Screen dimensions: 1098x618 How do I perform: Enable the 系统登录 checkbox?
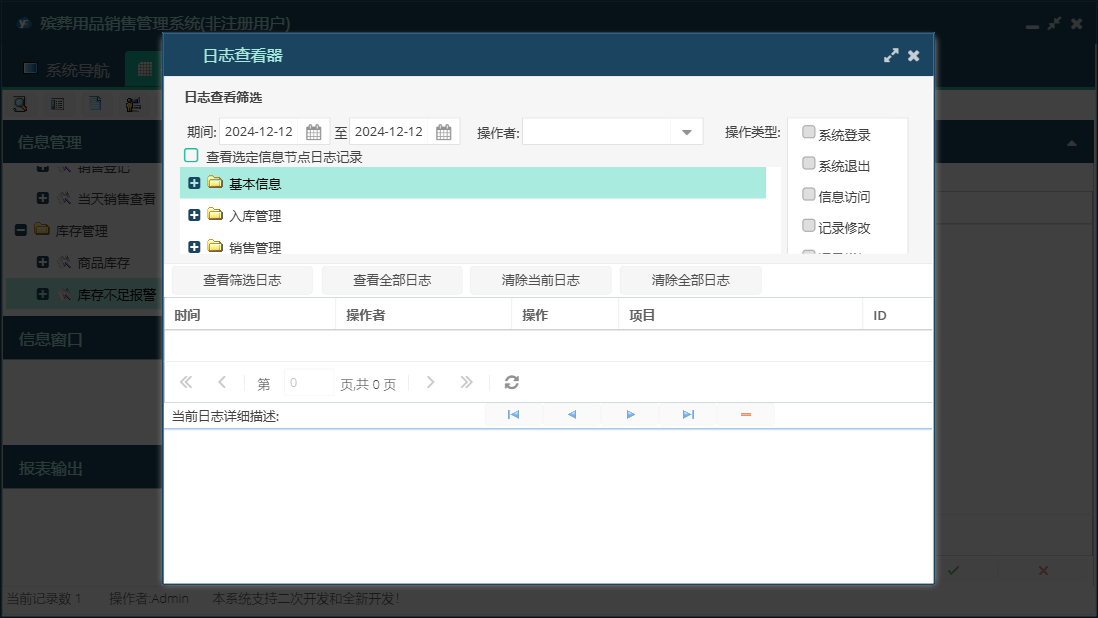coord(809,133)
